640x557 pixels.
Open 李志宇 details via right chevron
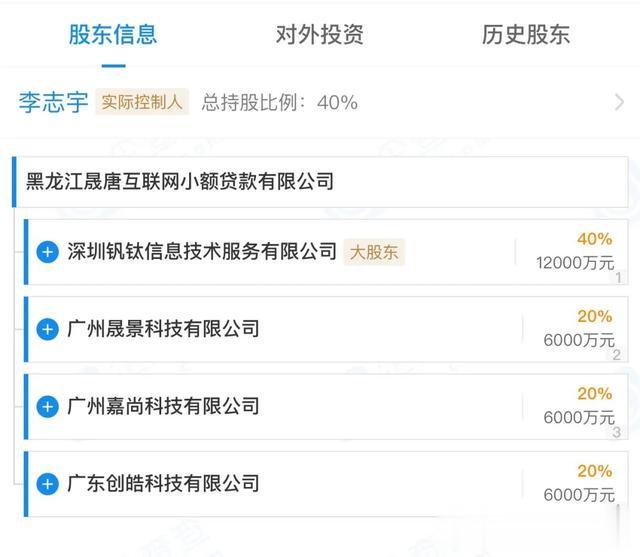619,102
